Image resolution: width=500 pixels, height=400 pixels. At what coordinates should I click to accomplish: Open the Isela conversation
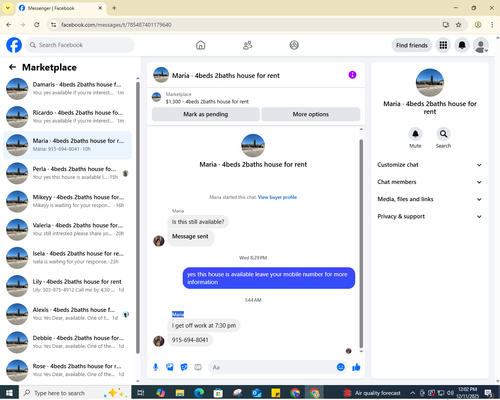click(x=67, y=258)
